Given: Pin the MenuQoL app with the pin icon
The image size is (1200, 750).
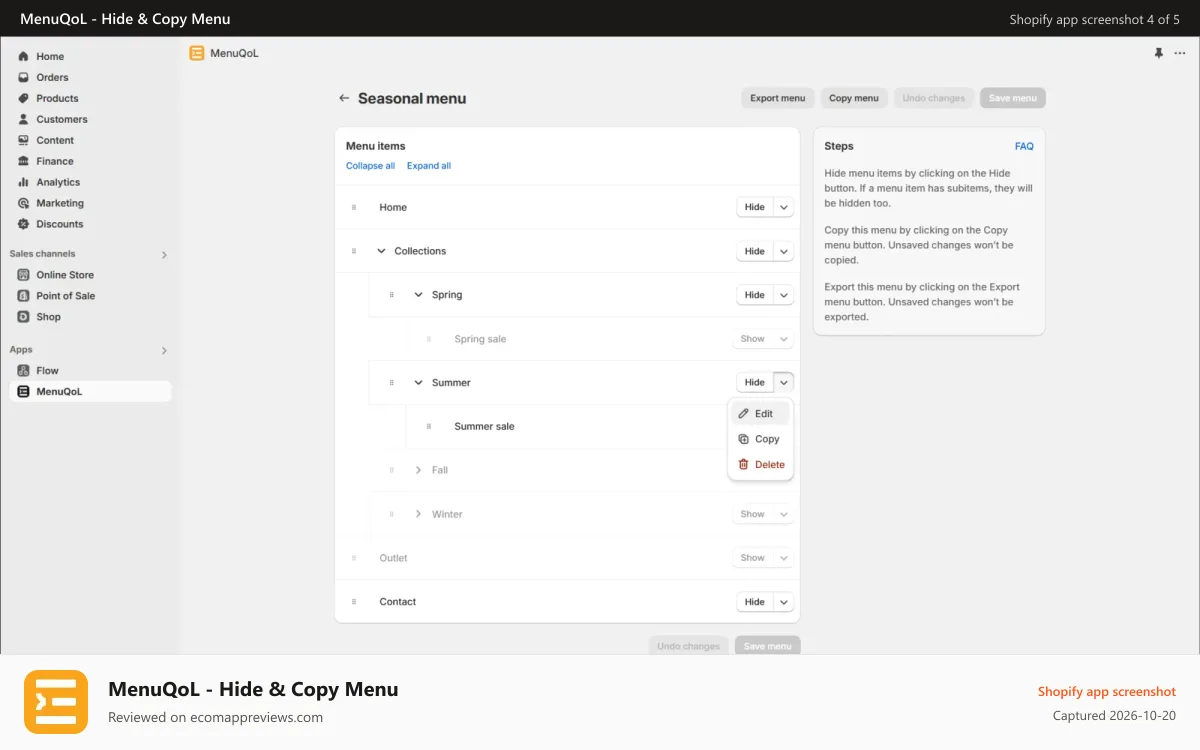Looking at the screenshot, I should click(x=1159, y=53).
